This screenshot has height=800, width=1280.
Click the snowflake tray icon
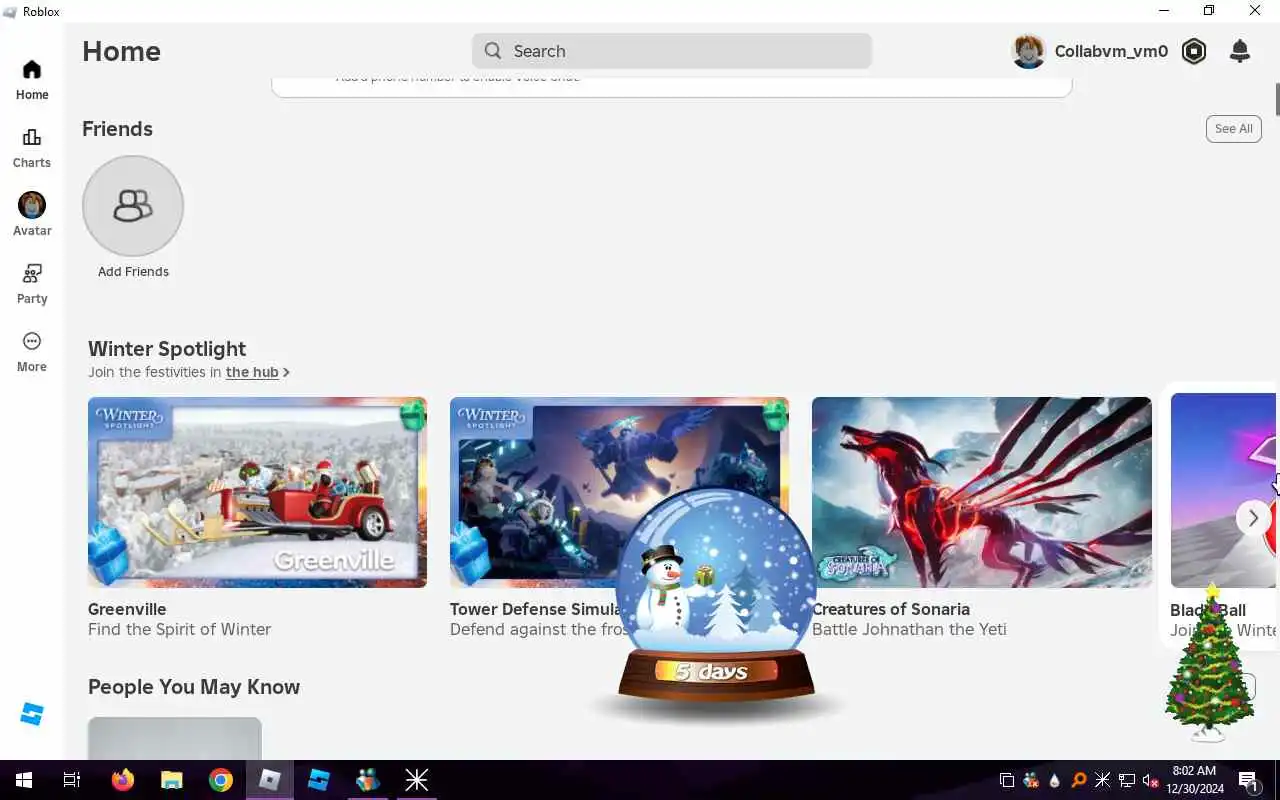pyautogui.click(x=1102, y=780)
